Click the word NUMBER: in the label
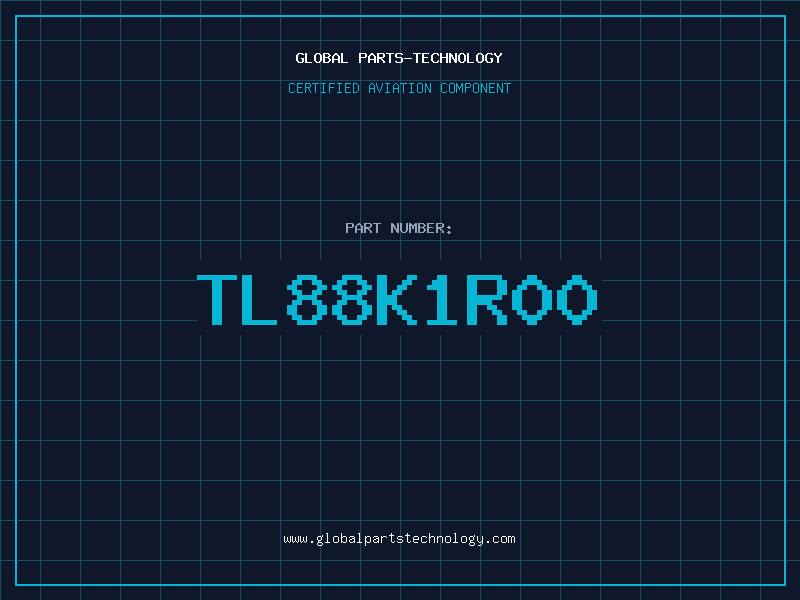This screenshot has height=600, width=800. 421,228
